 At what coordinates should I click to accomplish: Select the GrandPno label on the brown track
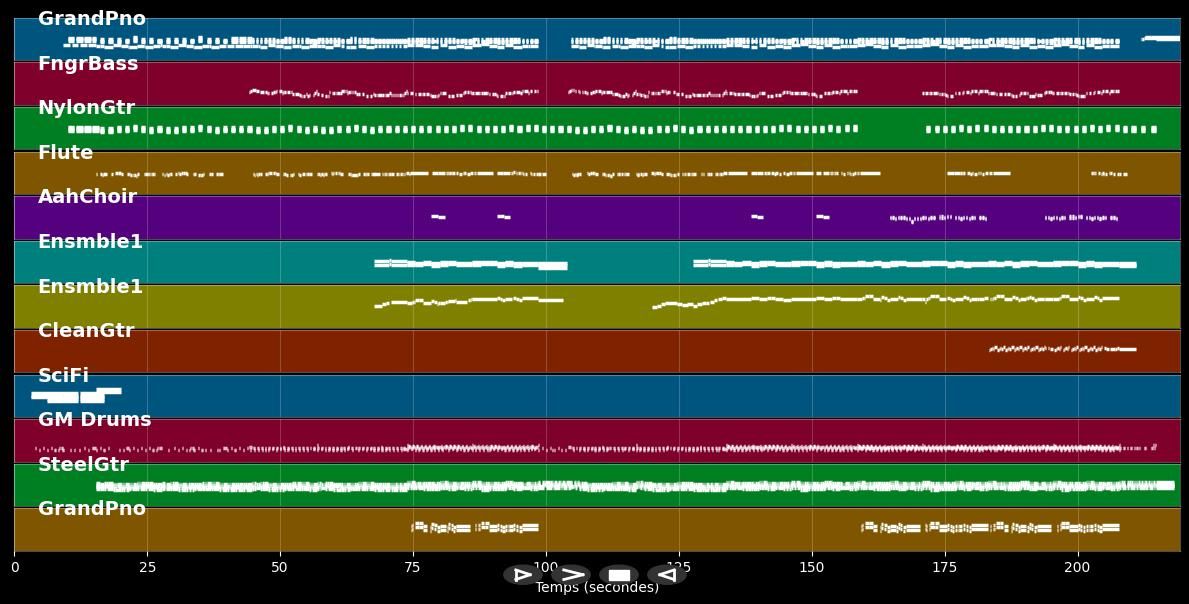92,509
